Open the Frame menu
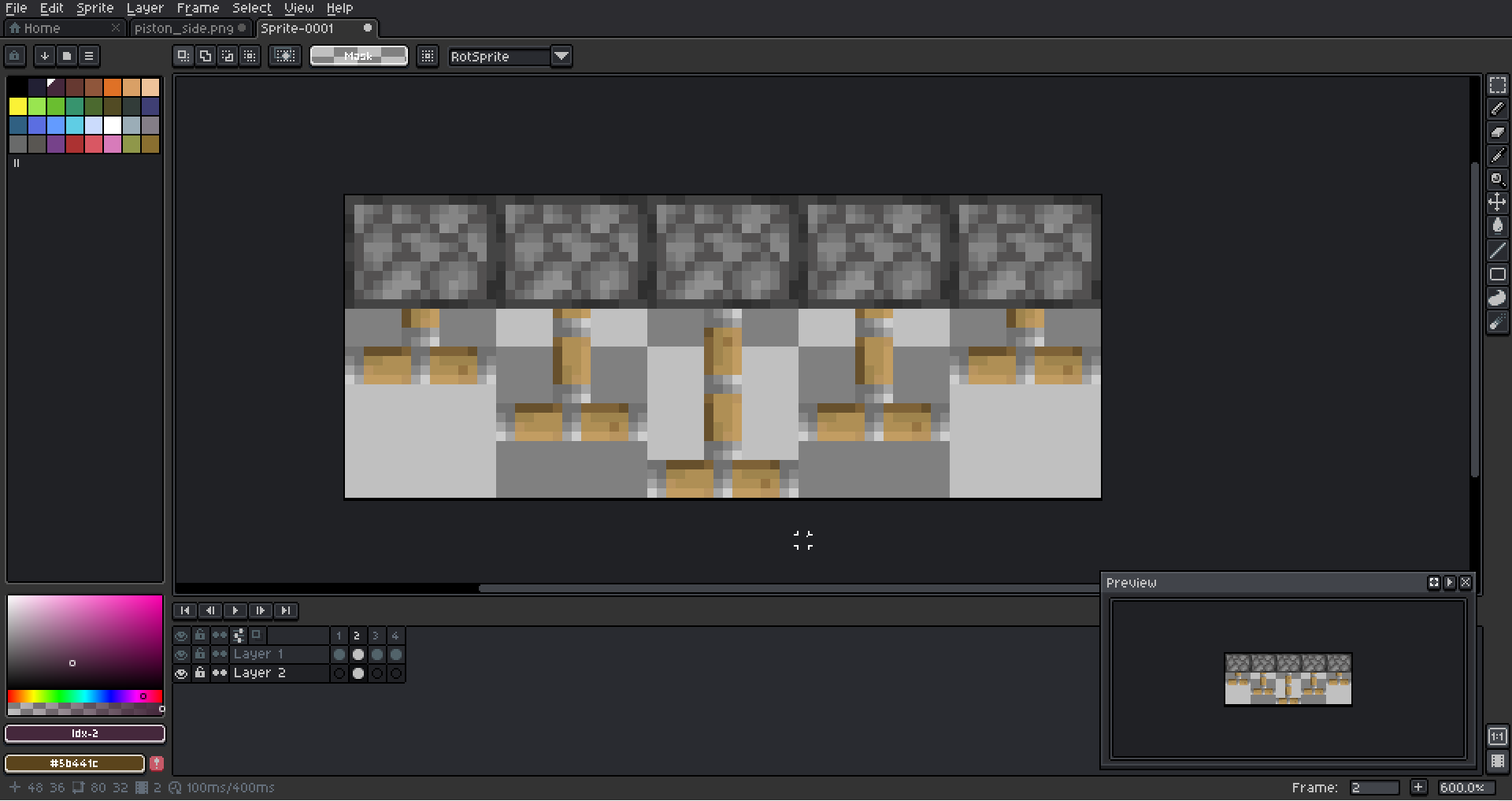Screen dimensions: 1512x801 [198, 8]
